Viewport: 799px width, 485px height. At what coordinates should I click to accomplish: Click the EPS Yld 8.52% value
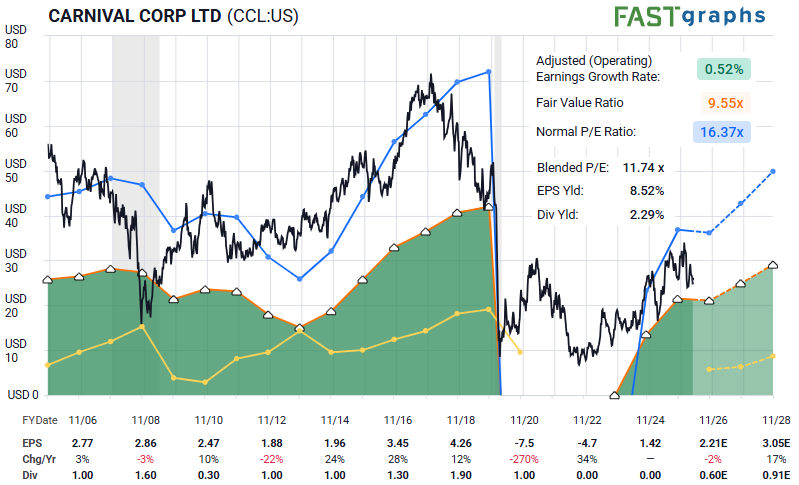(x=647, y=191)
